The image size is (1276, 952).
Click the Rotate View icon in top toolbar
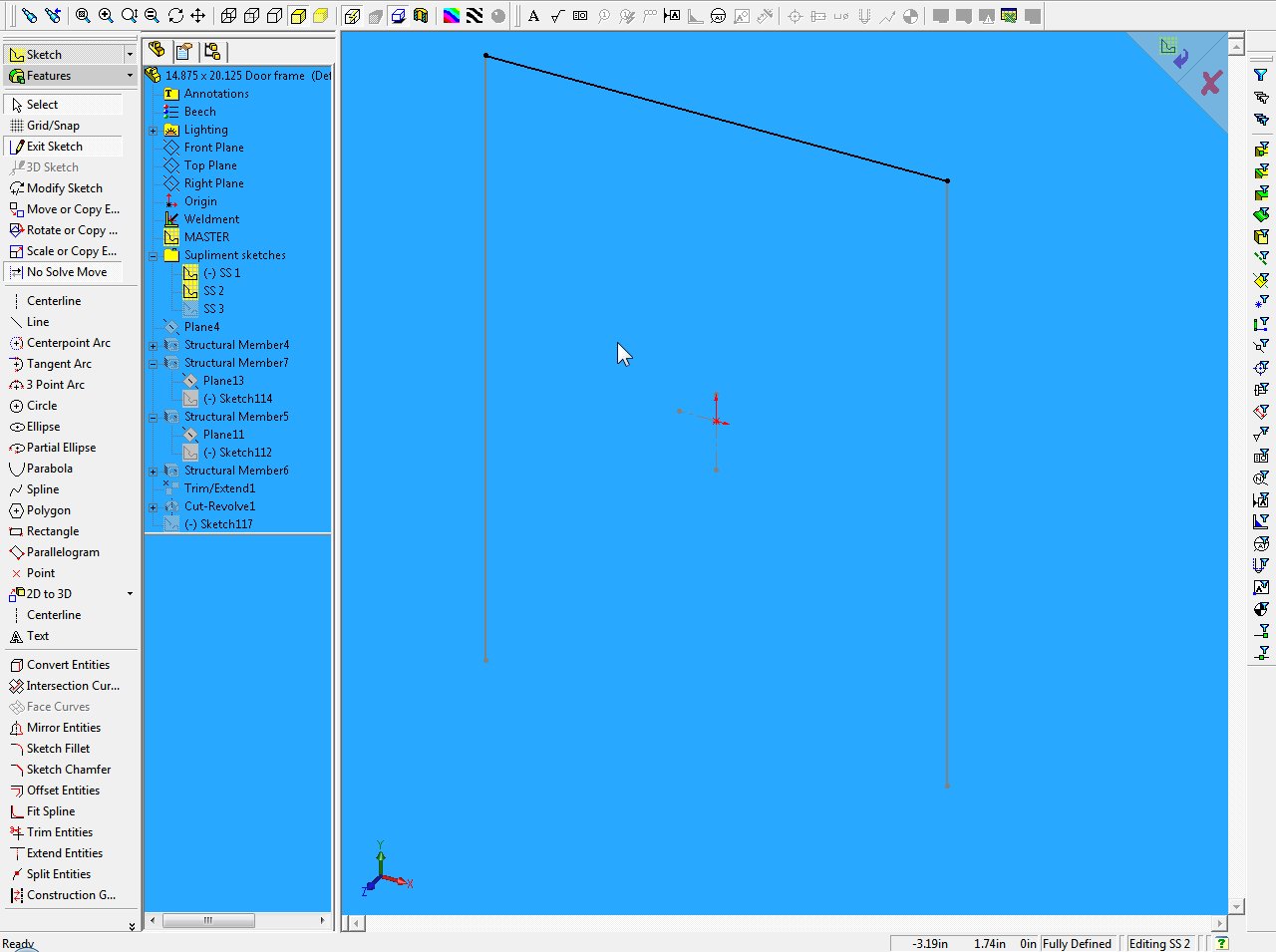pyautogui.click(x=175, y=16)
